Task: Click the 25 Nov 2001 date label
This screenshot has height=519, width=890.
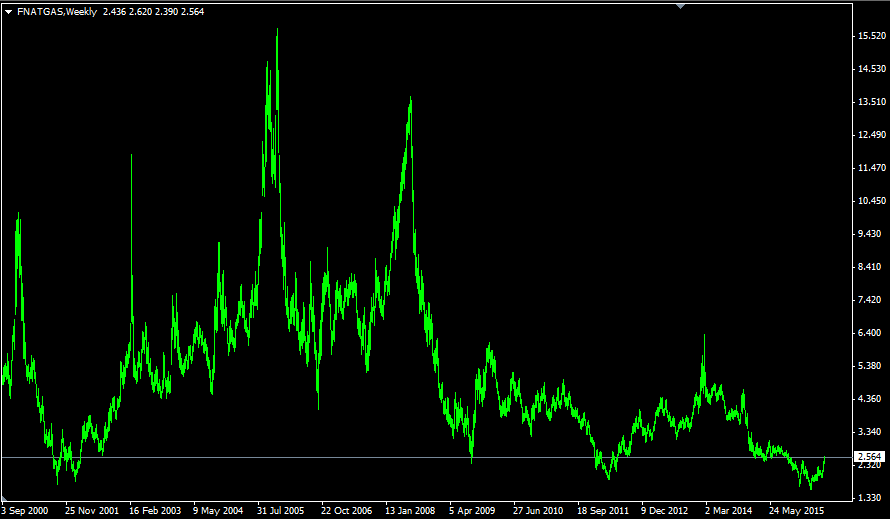Action: coord(92,510)
